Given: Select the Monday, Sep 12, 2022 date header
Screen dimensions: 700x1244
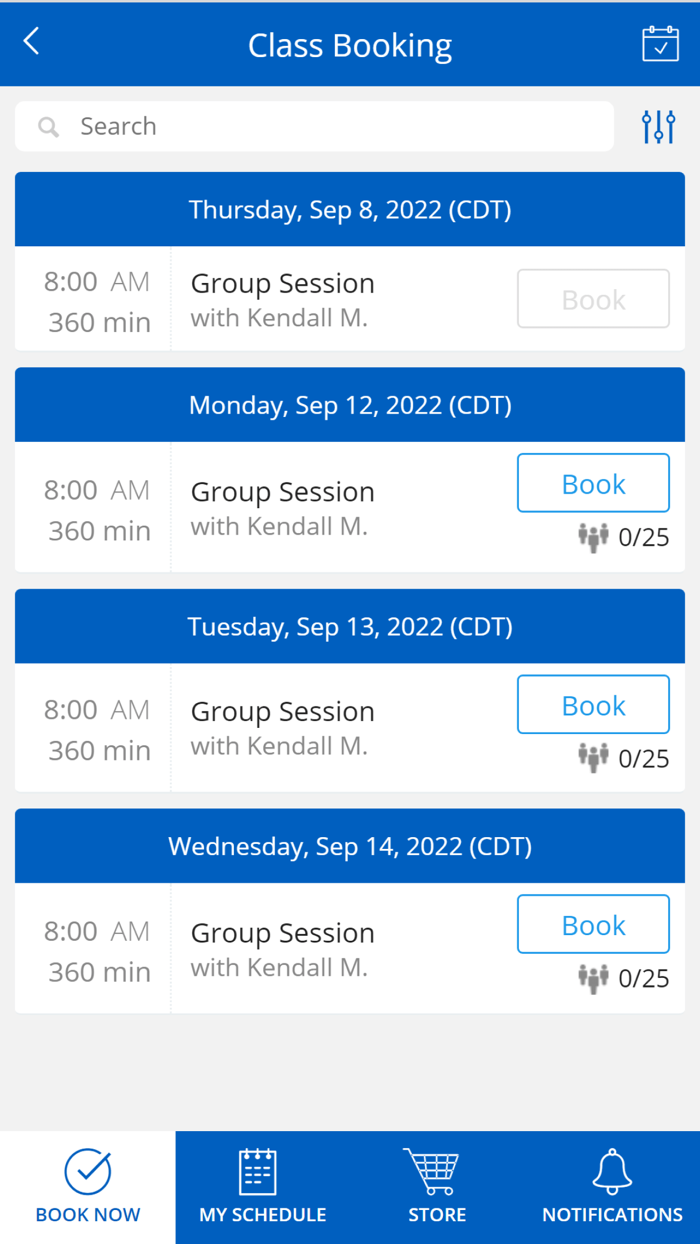Looking at the screenshot, I should coord(350,405).
